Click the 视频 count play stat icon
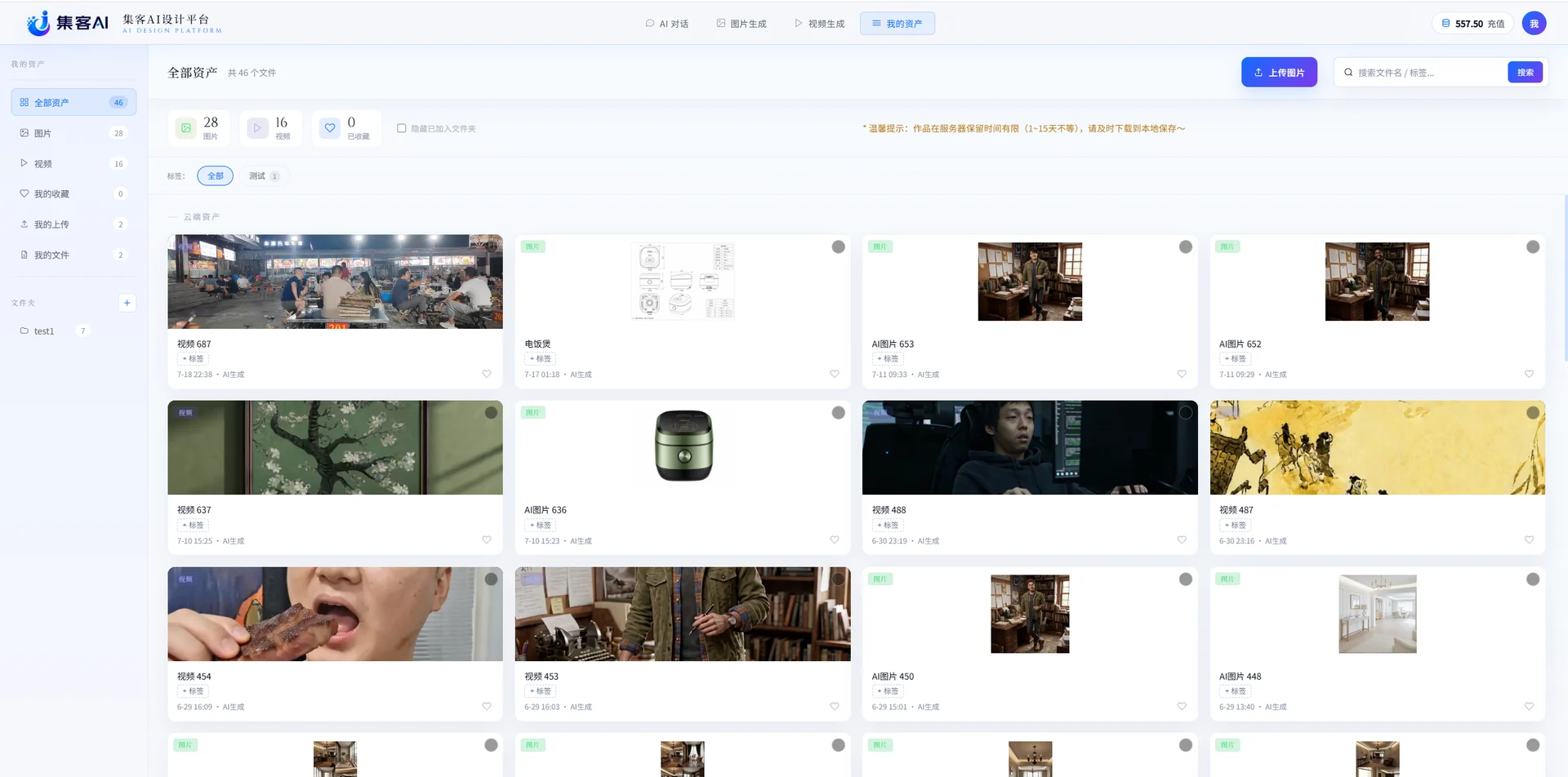1568x777 pixels. click(x=257, y=128)
